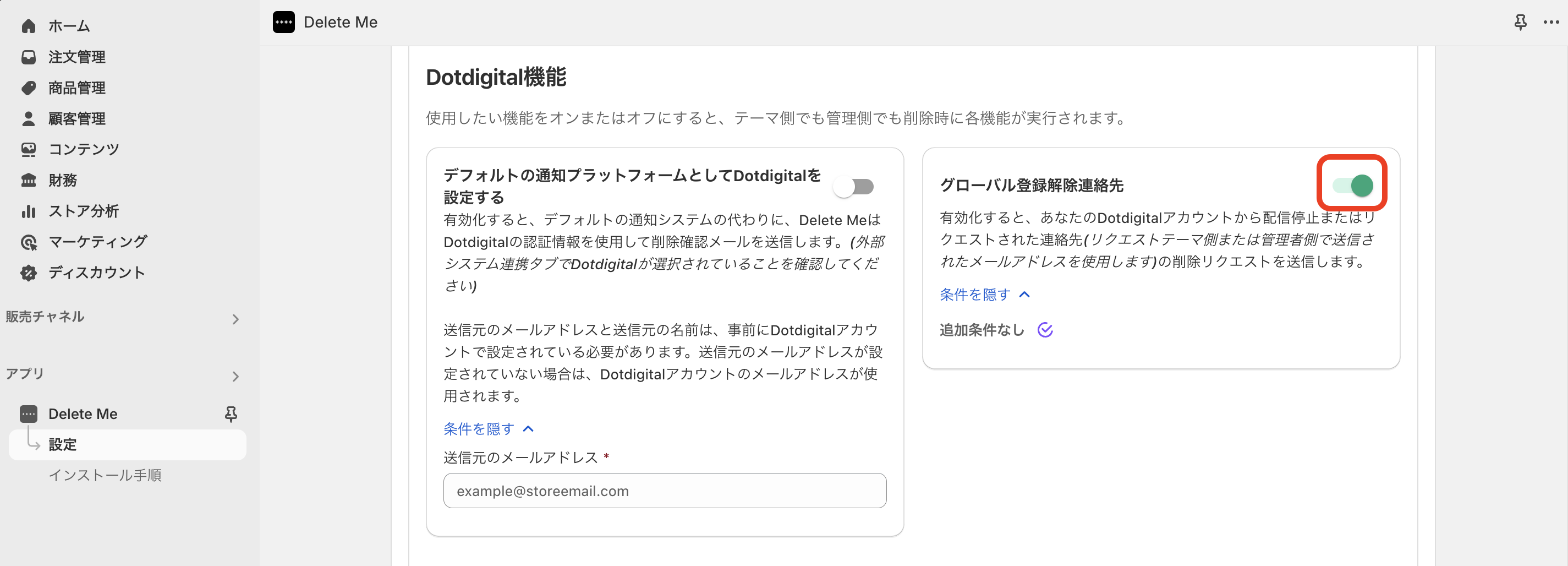Focus the 送信元のメールアドレス input field
This screenshot has height=566, width=1568.
point(665,491)
